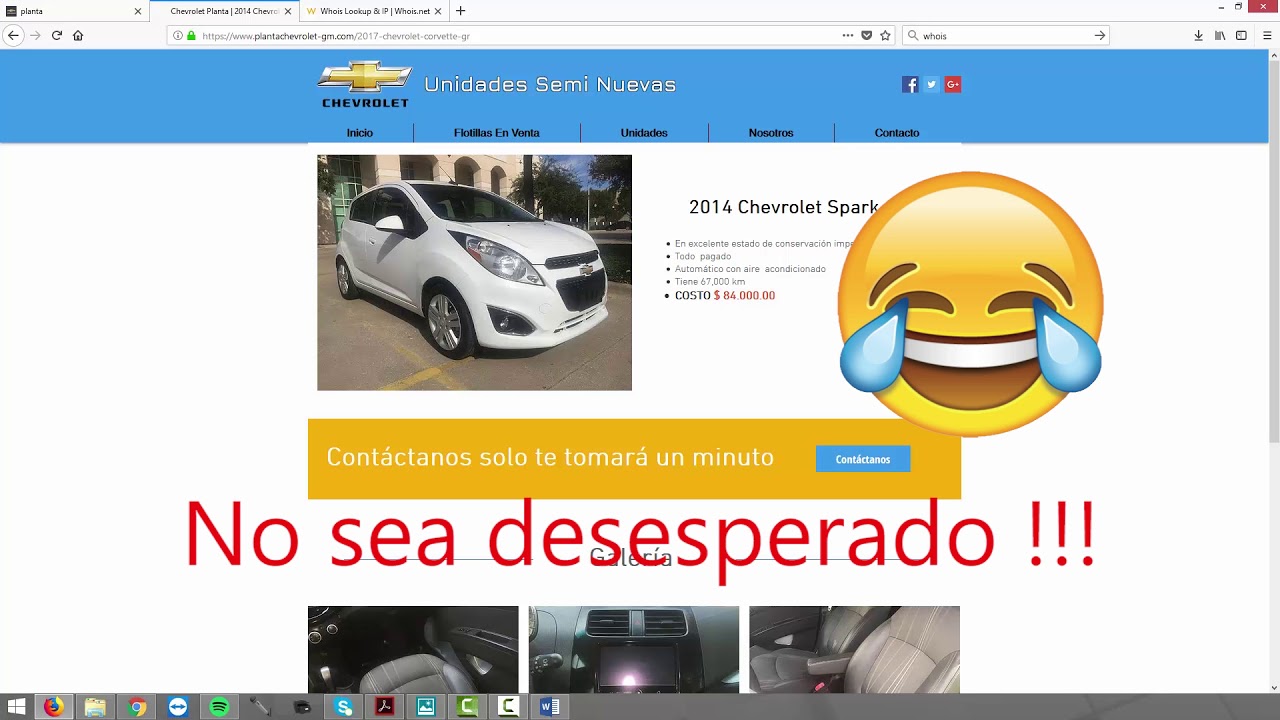This screenshot has height=720, width=1280.
Task: Open the Firefox Library icon
Action: 1220,35
